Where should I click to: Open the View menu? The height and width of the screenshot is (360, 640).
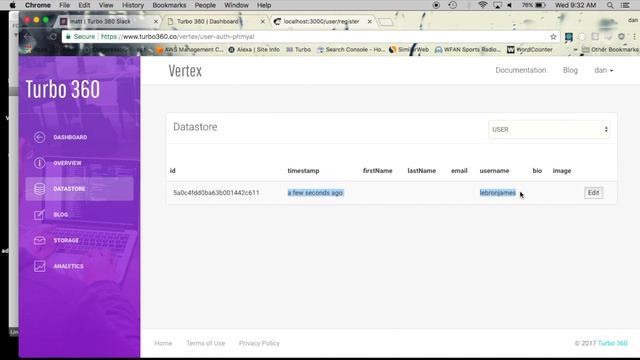[106, 5]
